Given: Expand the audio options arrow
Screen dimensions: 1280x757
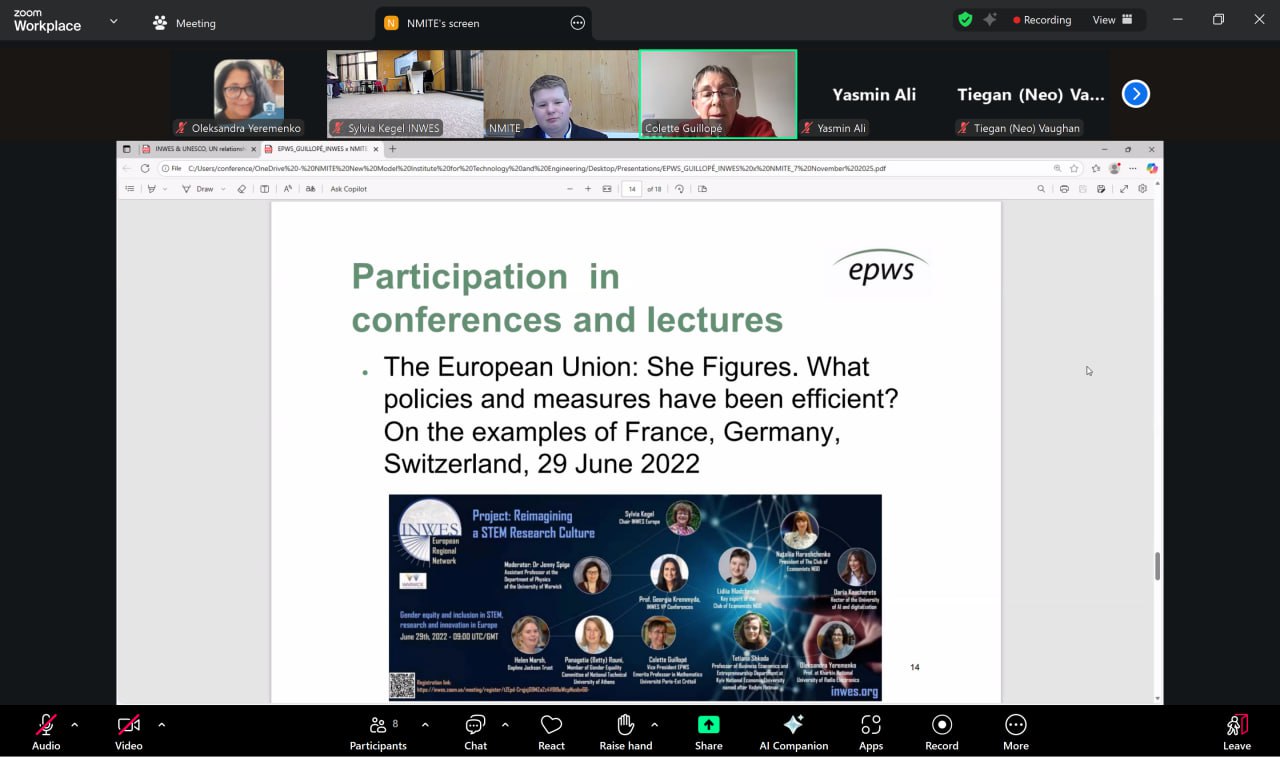Looking at the screenshot, I should (x=75, y=724).
